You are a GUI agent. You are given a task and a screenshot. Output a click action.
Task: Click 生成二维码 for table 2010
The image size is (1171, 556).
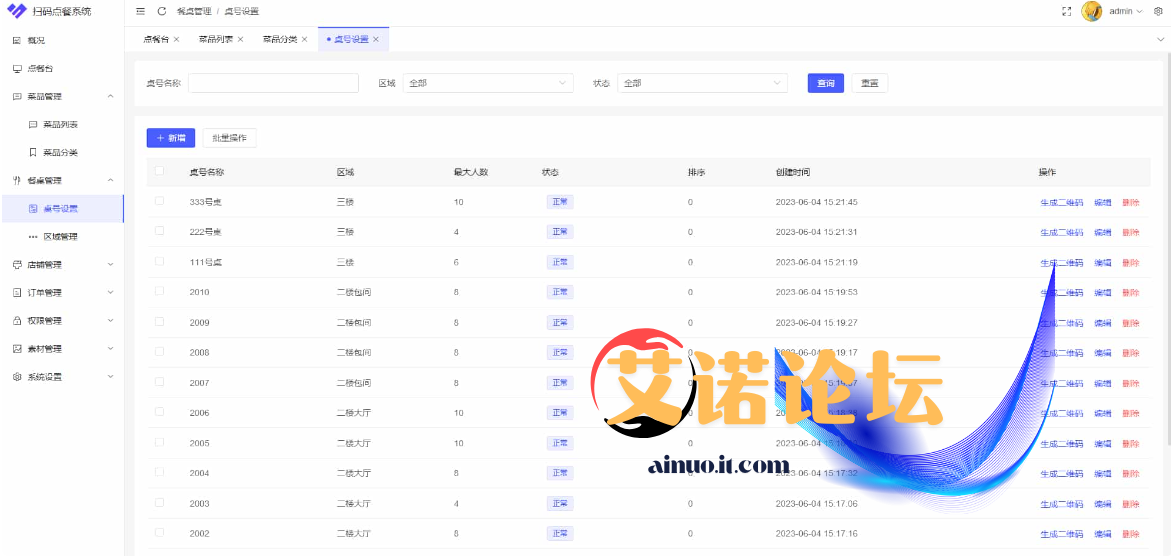click(x=1062, y=293)
